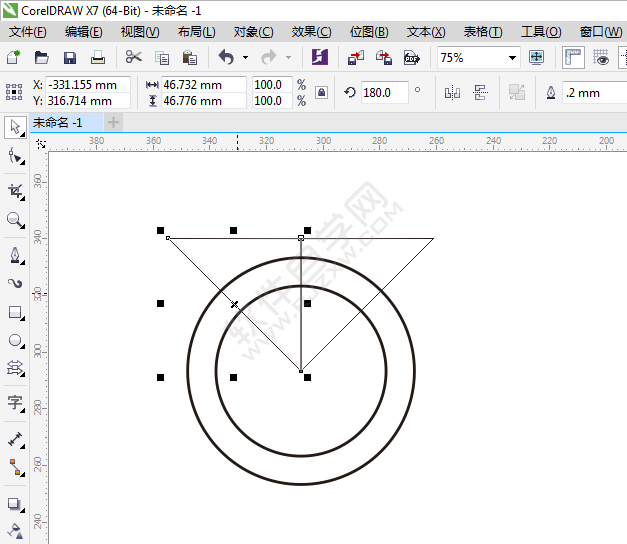Toggle full-screen preview button
This screenshot has height=544, width=627.
[536, 58]
